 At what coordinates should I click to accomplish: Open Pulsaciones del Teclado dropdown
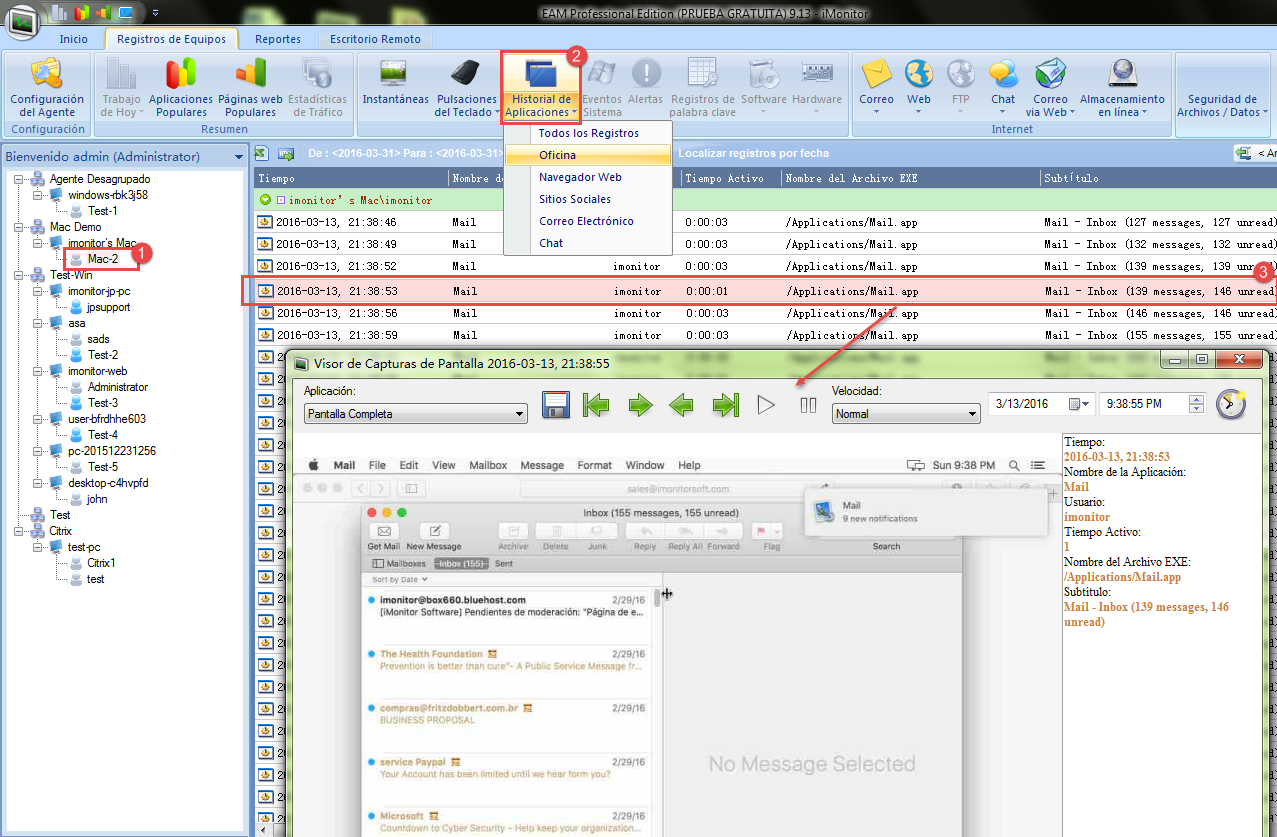tap(465, 88)
